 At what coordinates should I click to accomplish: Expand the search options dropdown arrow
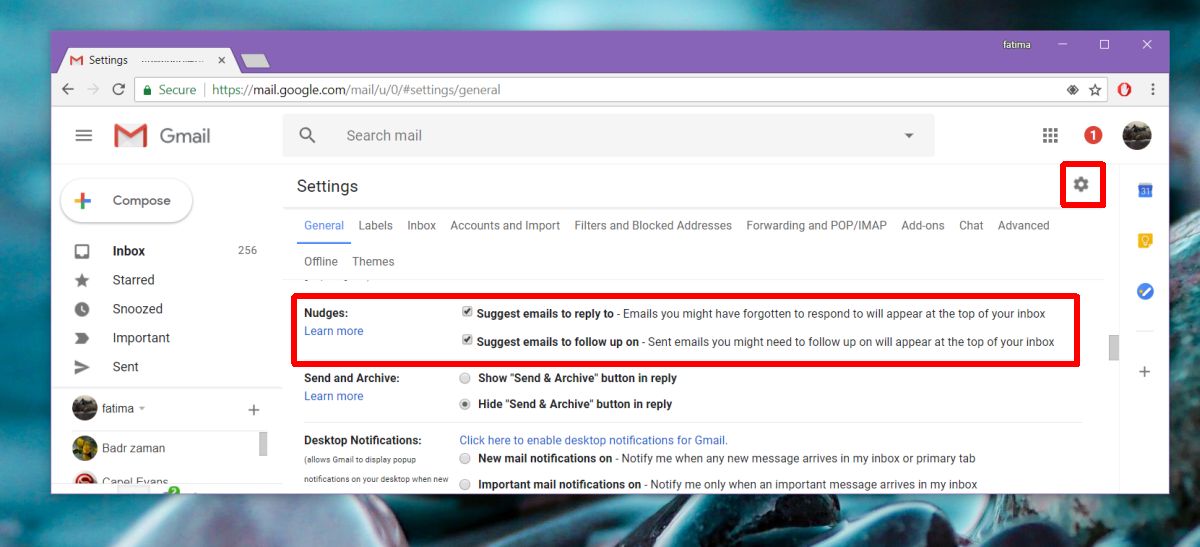point(909,136)
